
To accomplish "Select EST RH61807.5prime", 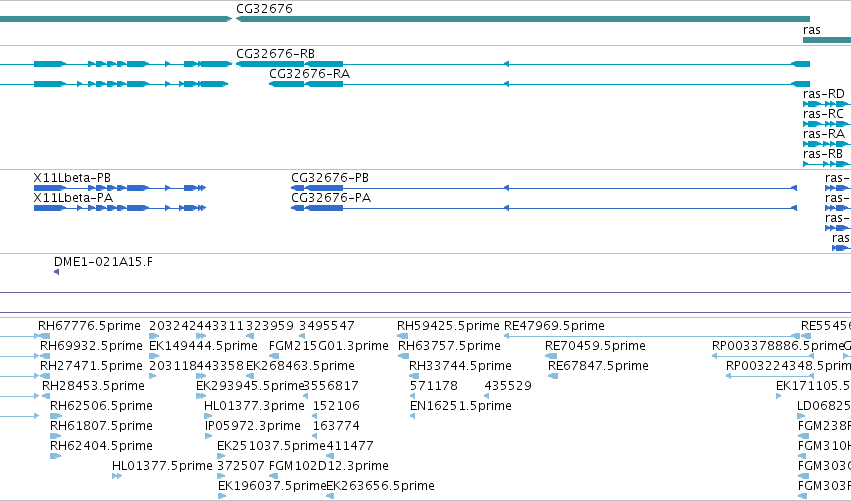I will pos(101,427).
